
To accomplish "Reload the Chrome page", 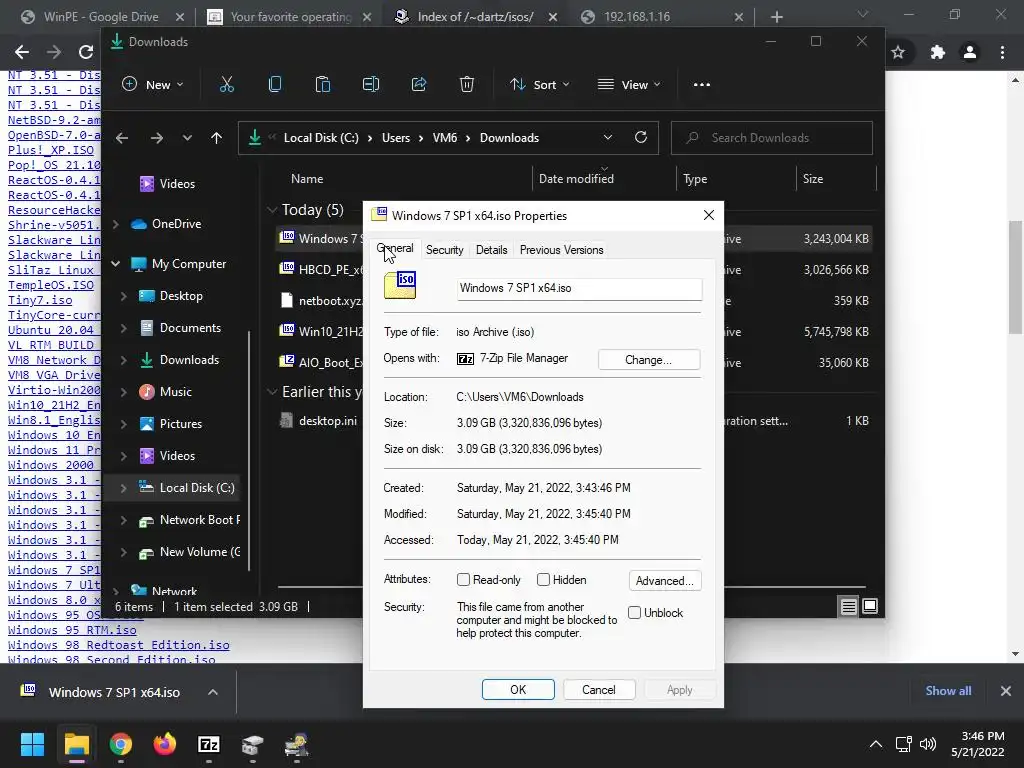I will coord(86,52).
